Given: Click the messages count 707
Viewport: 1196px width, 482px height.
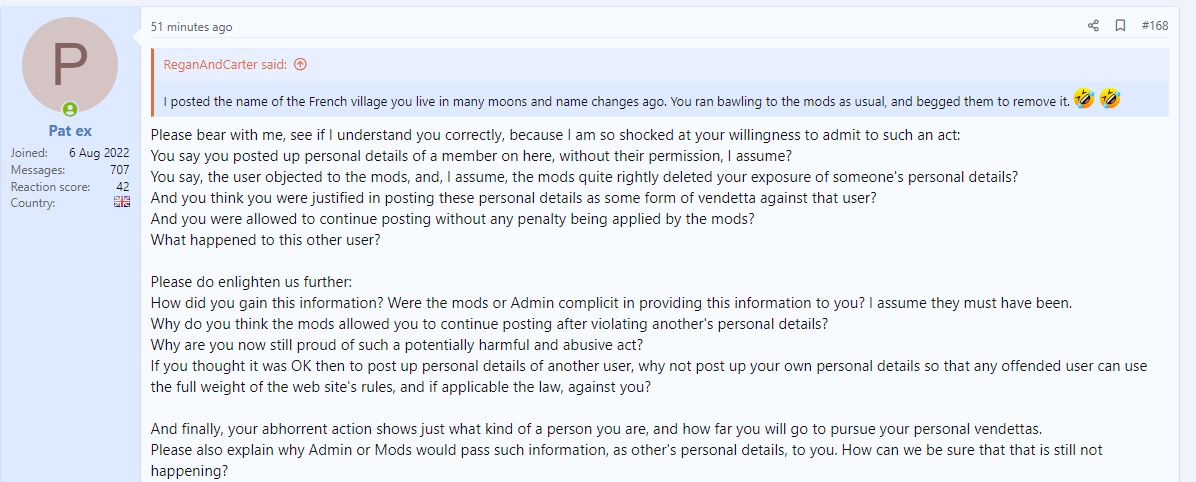Looking at the screenshot, I should click(120, 169).
